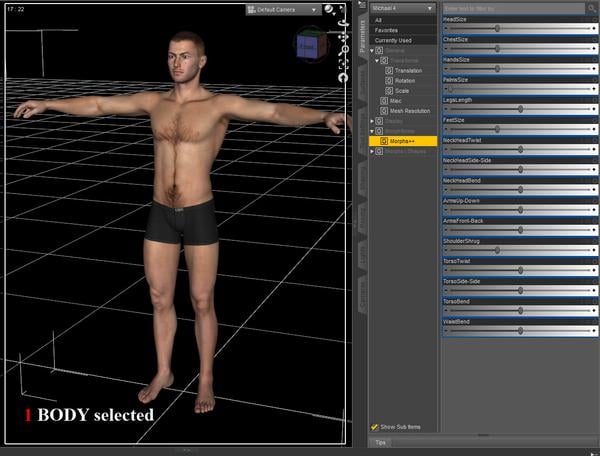Open the viewport draw style sphere menu

pos(329,9)
